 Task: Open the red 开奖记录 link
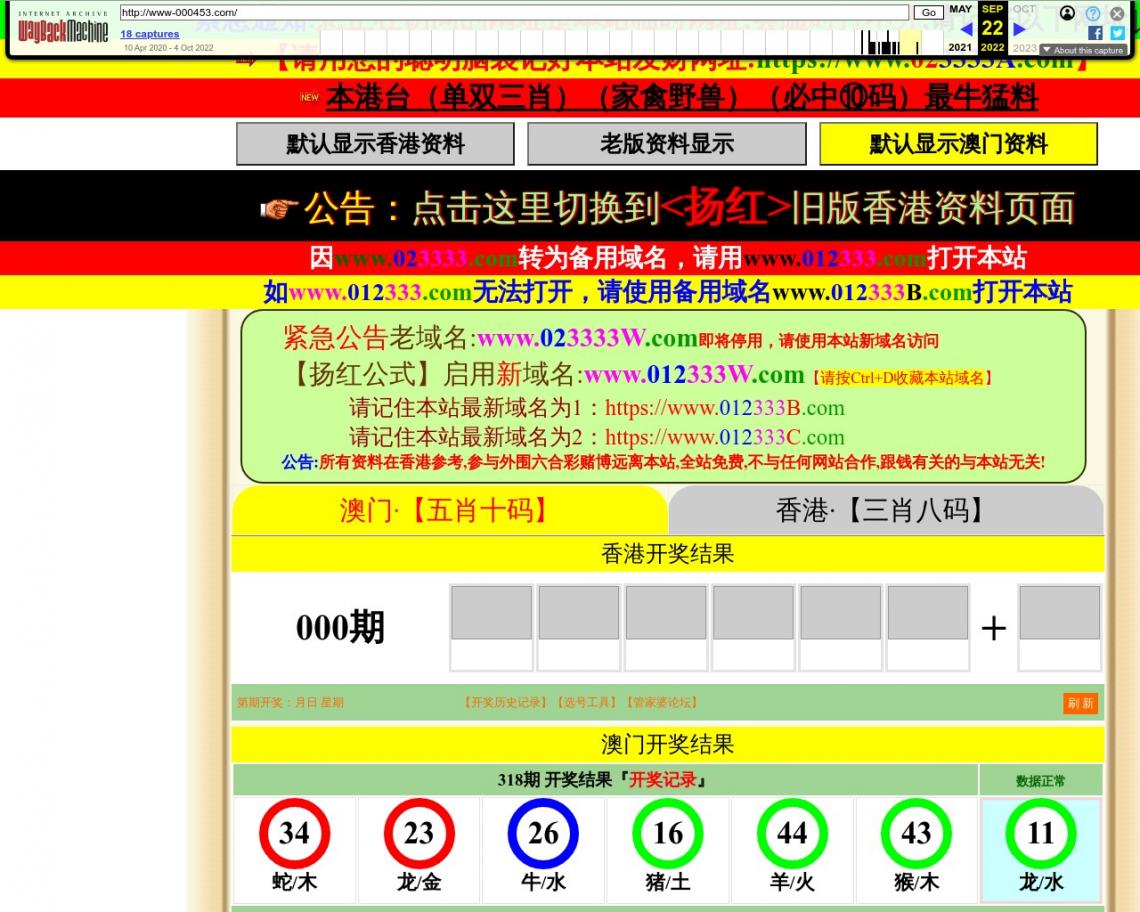(x=663, y=780)
